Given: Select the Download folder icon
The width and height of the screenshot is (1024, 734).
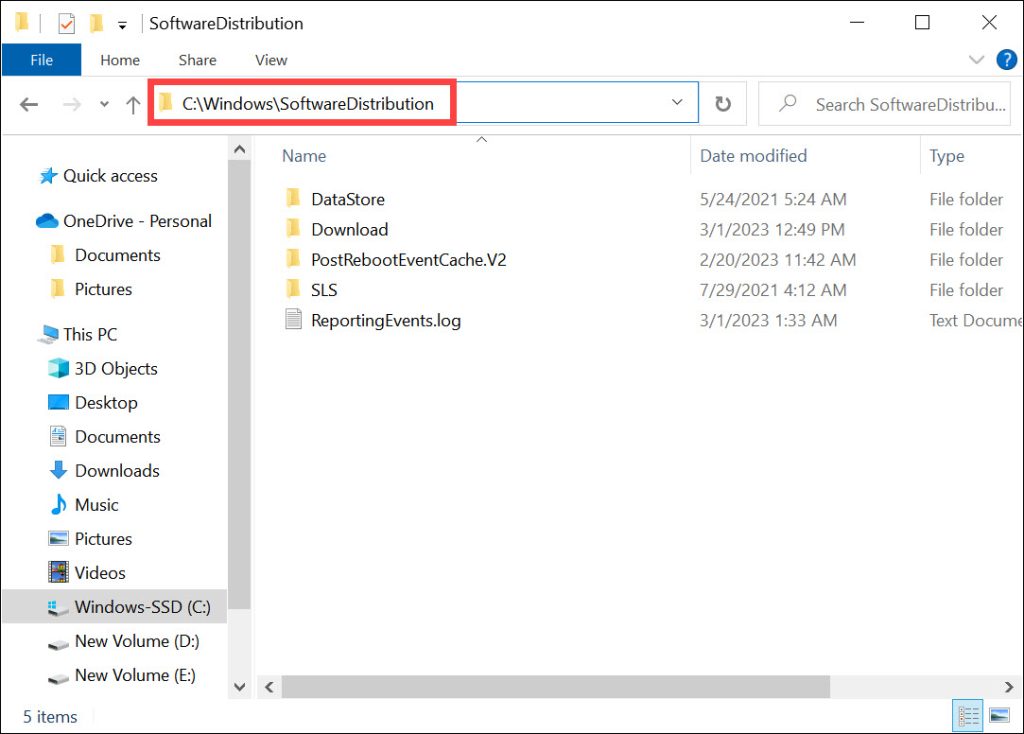Looking at the screenshot, I should (293, 229).
